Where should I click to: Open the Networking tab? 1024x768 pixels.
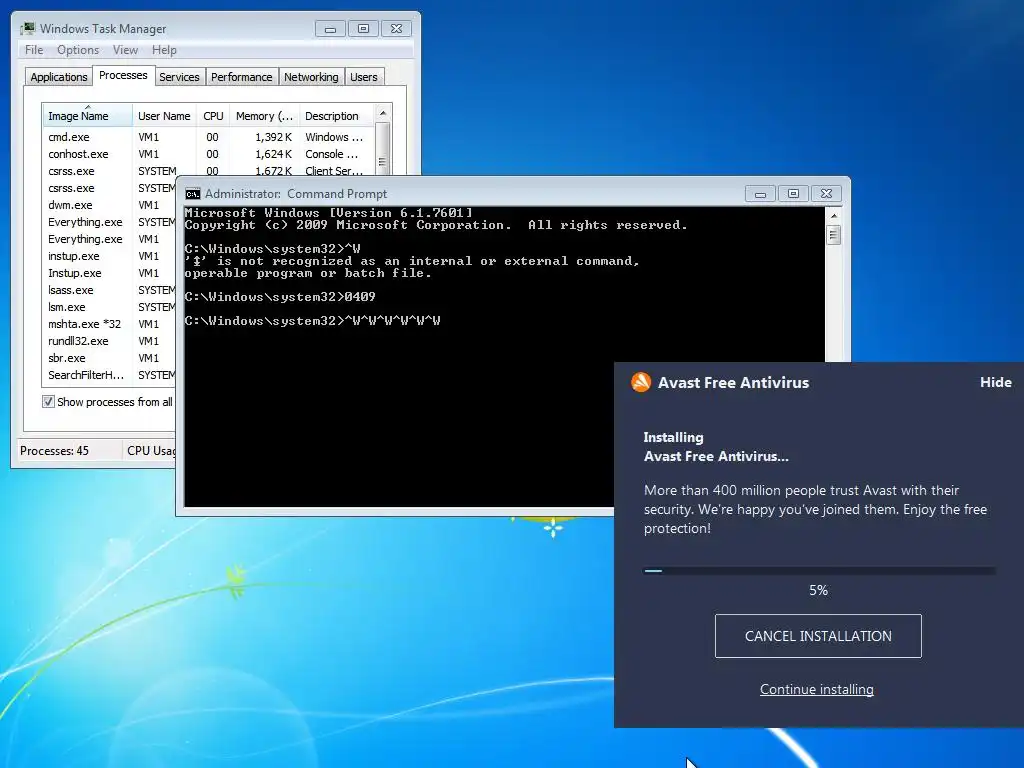coord(311,77)
